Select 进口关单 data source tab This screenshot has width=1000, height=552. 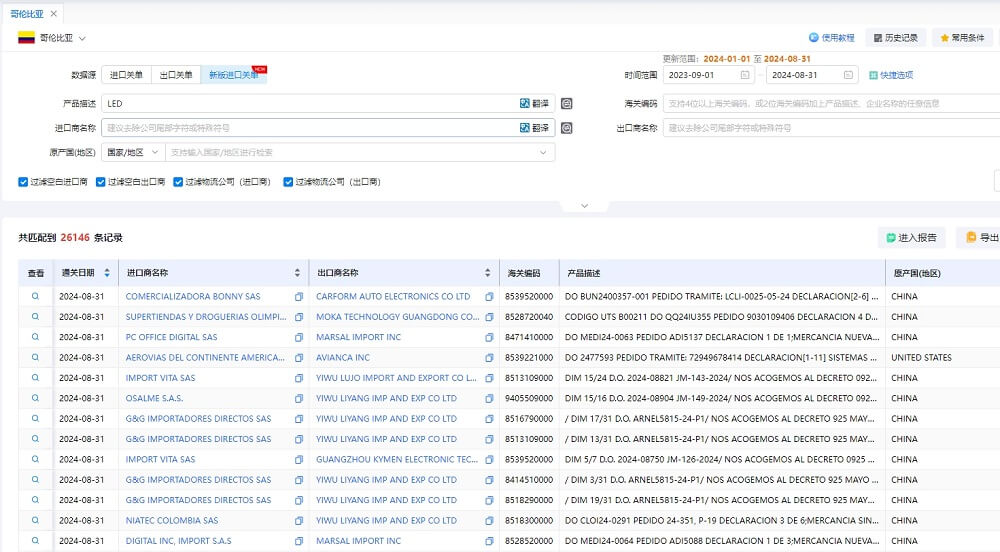126,75
